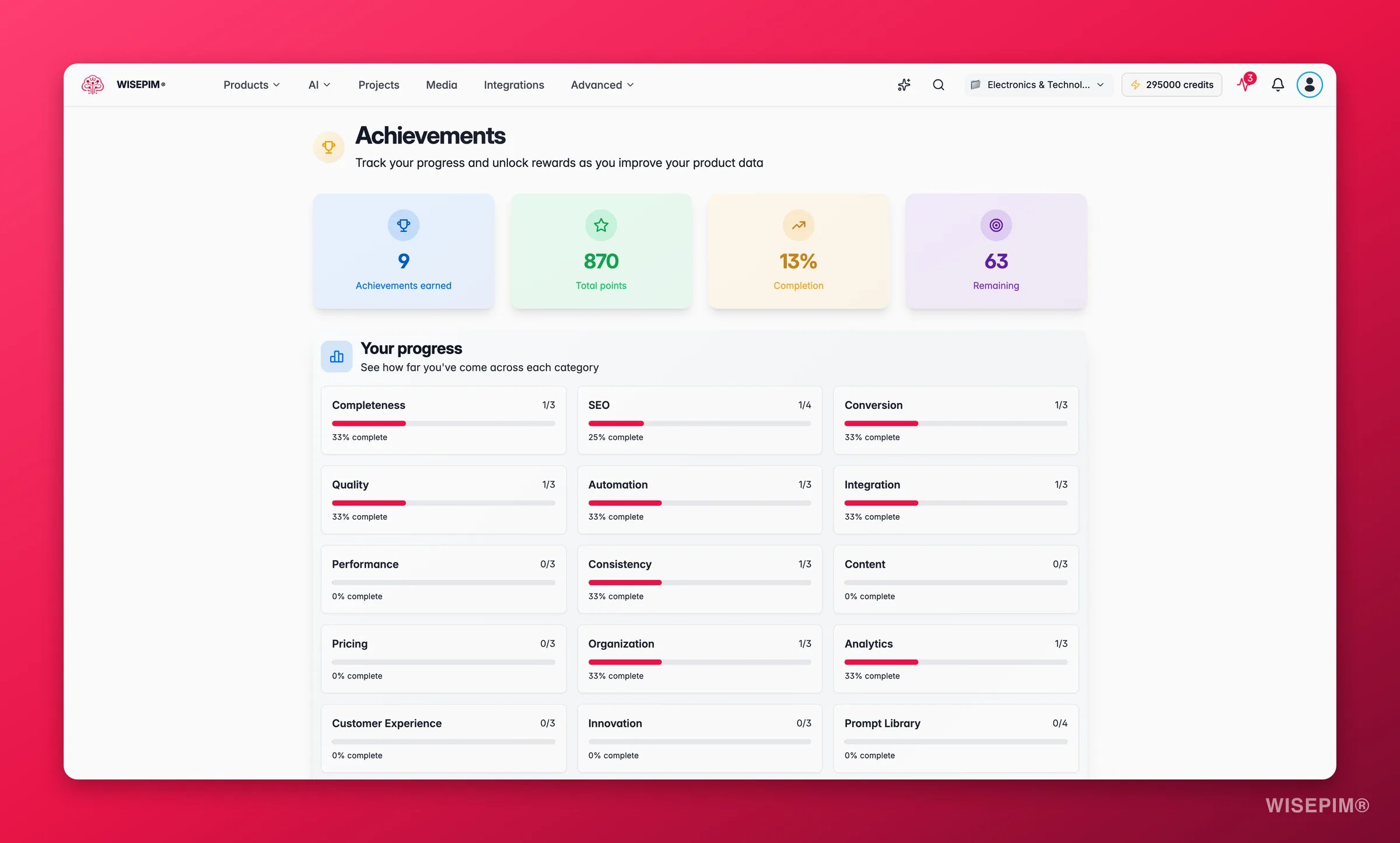Click the search magnifier icon
Screen dimensions: 1400x843
(x=938, y=85)
